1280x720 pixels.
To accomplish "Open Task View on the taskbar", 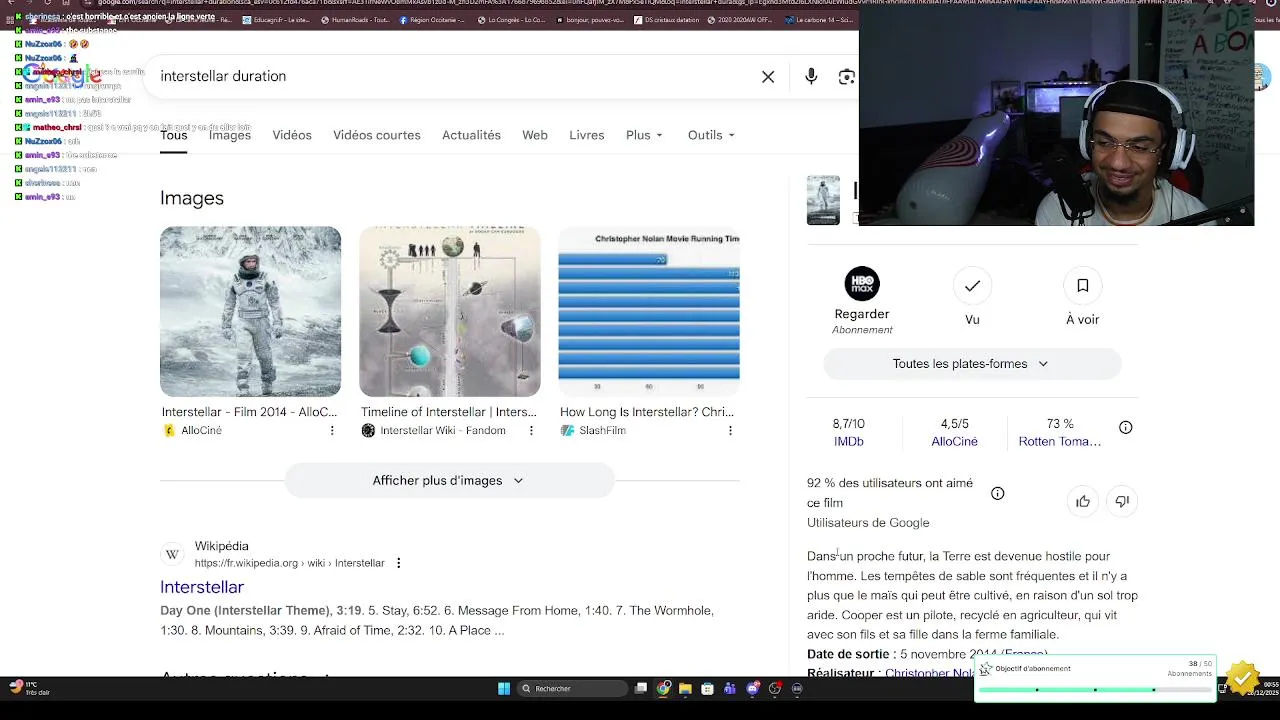I will [641, 688].
